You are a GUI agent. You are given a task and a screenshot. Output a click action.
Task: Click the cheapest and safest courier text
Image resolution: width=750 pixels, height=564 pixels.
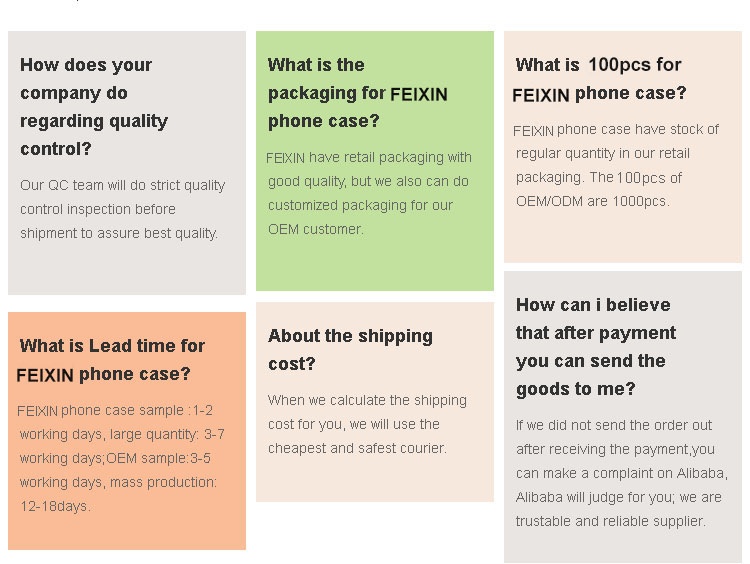coord(357,448)
